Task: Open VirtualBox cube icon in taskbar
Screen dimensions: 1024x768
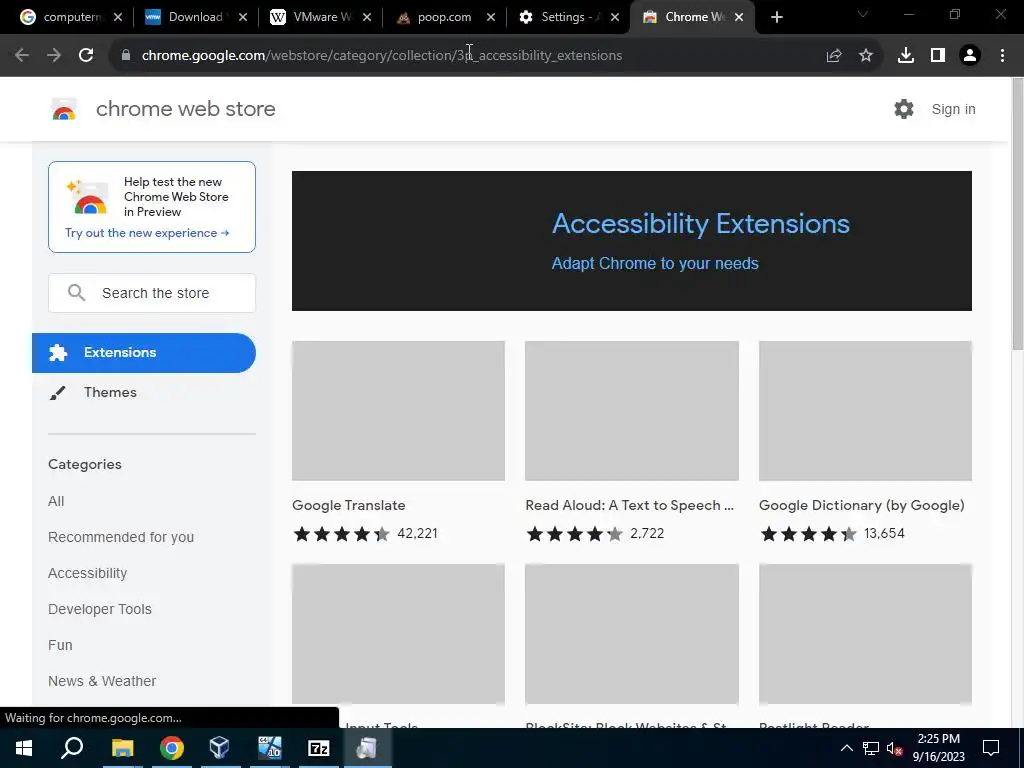Action: (x=219, y=748)
